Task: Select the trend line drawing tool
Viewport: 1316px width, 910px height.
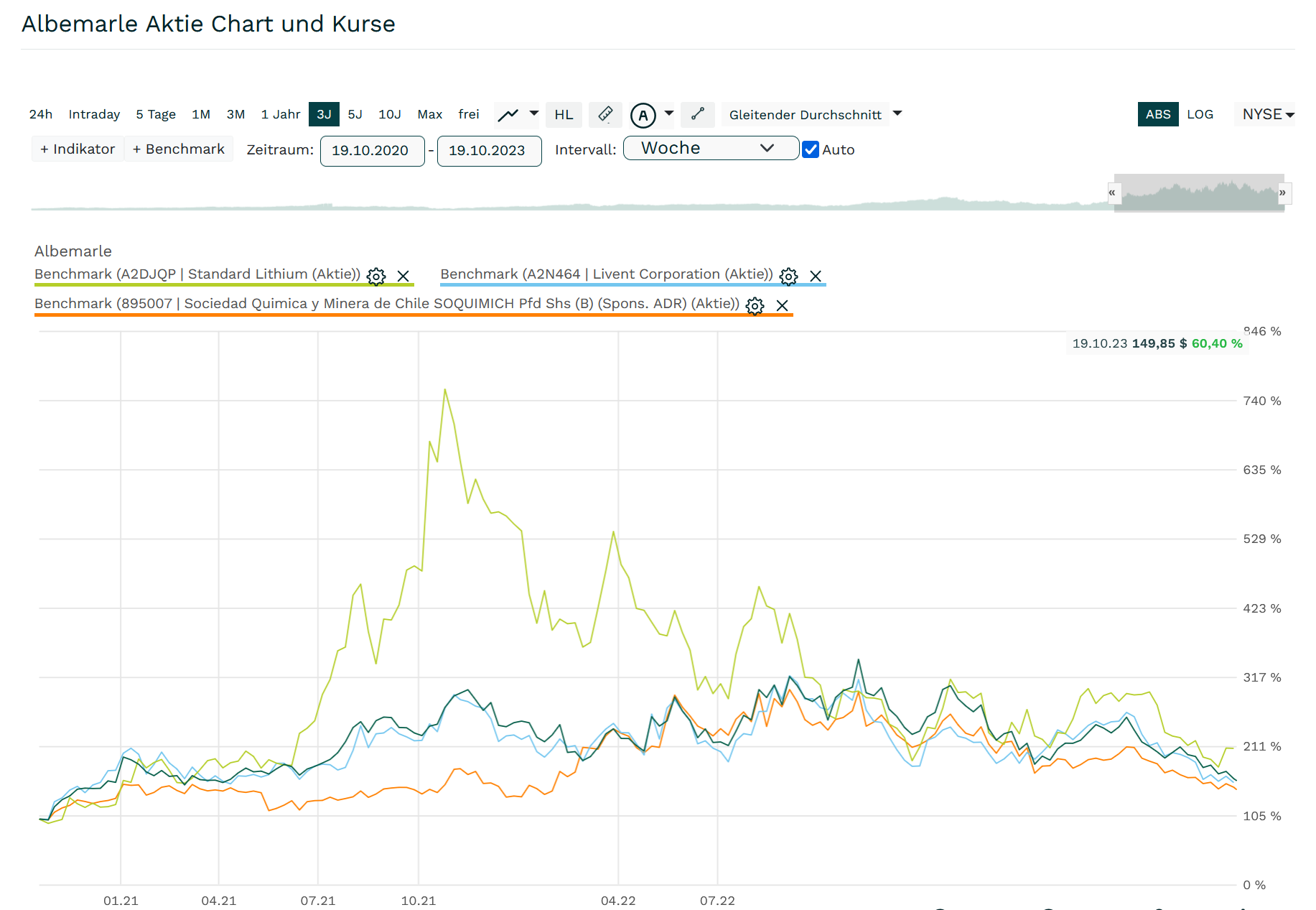Action: click(698, 114)
